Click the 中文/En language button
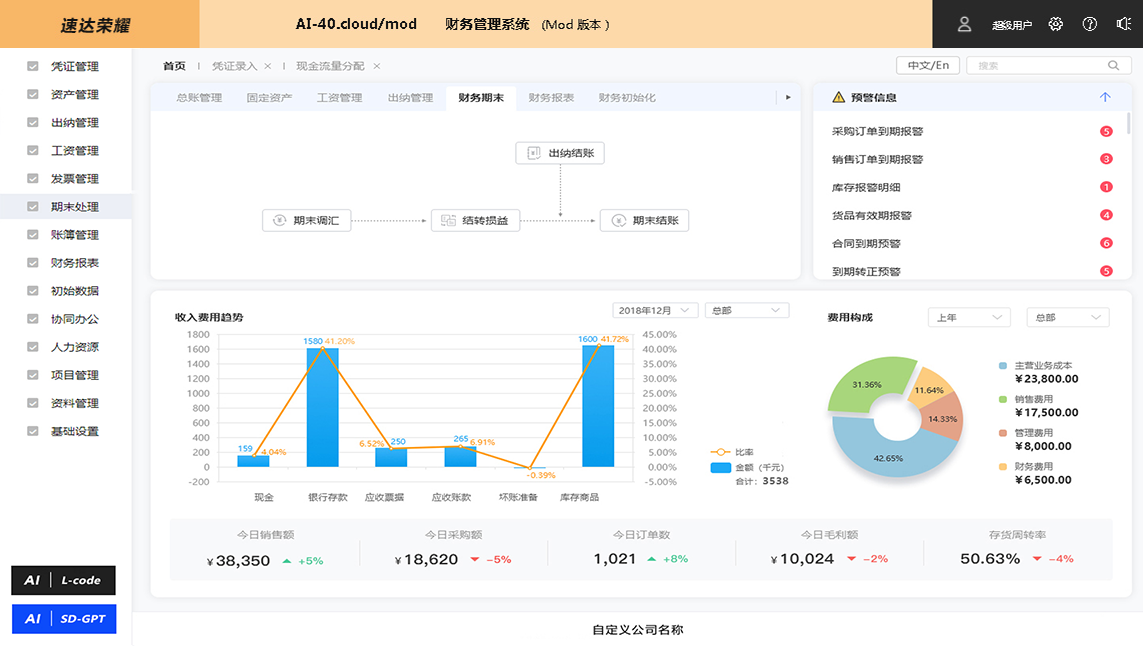1143x646 pixels. [928, 66]
